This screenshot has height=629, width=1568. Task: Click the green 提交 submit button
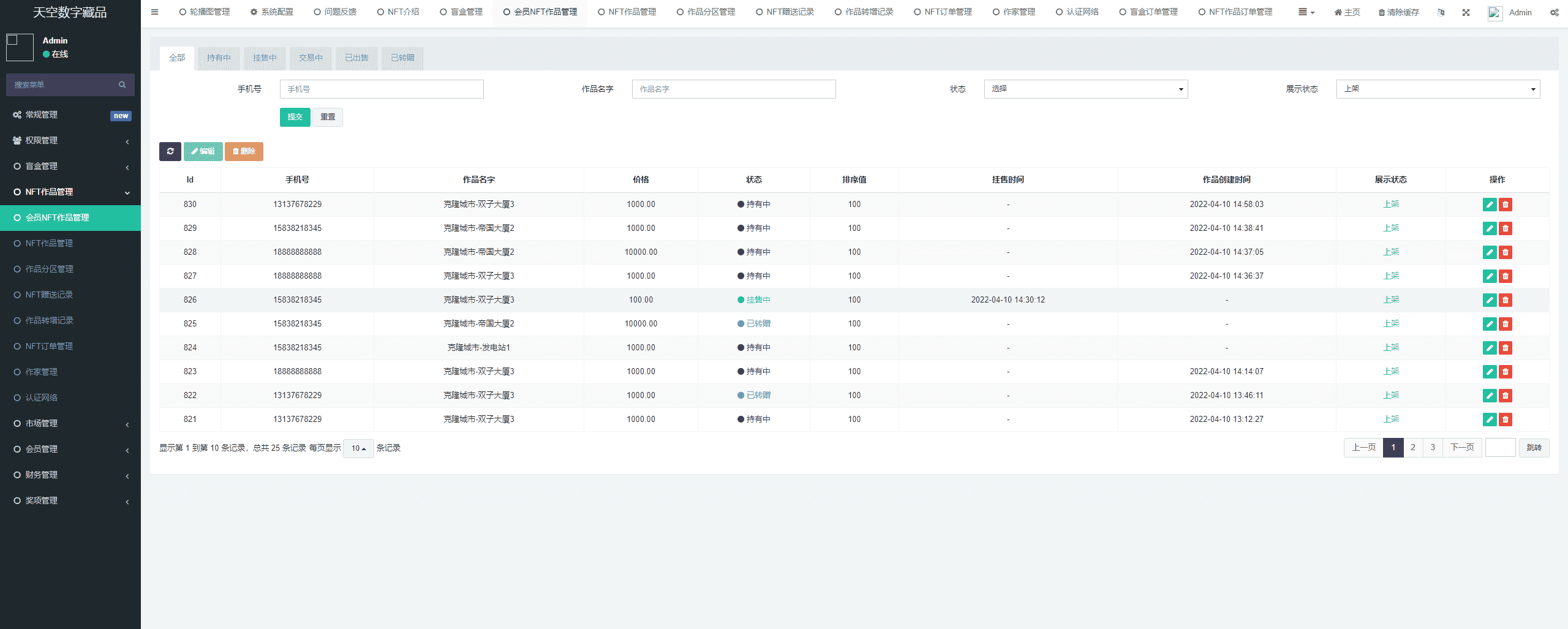pyautogui.click(x=295, y=117)
